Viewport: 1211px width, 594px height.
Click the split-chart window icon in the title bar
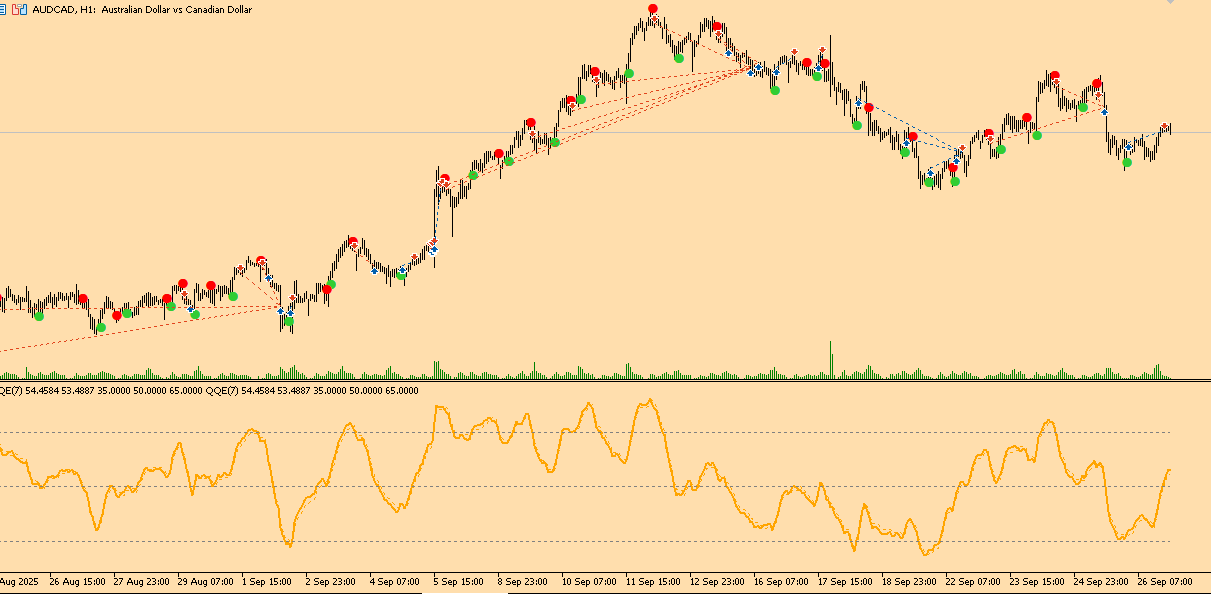tap(18, 9)
